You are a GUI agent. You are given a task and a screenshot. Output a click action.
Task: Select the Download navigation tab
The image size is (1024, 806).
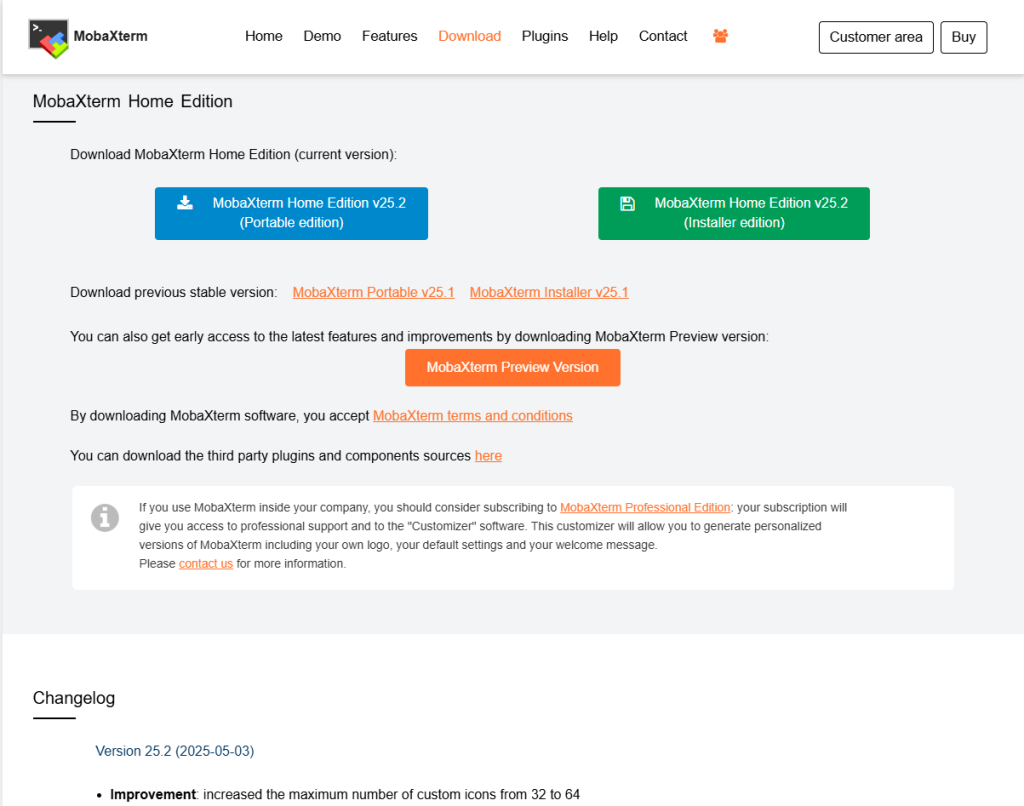click(469, 36)
